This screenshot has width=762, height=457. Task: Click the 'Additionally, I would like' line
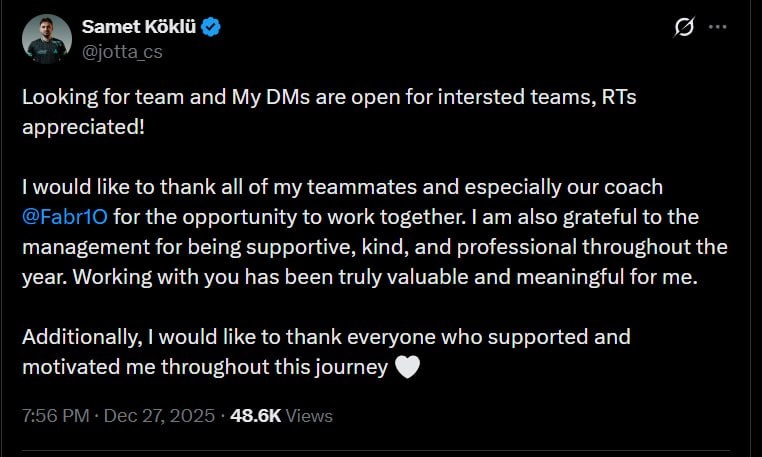point(326,337)
